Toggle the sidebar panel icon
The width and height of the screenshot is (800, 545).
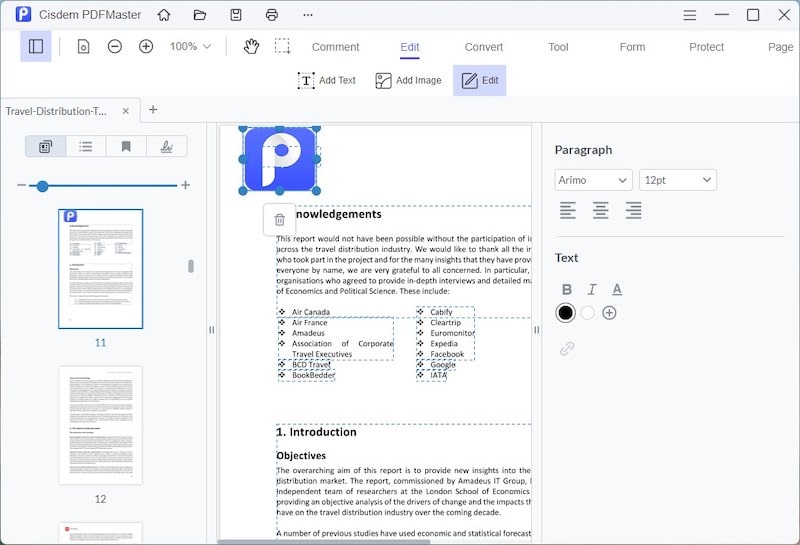pyautogui.click(x=36, y=46)
